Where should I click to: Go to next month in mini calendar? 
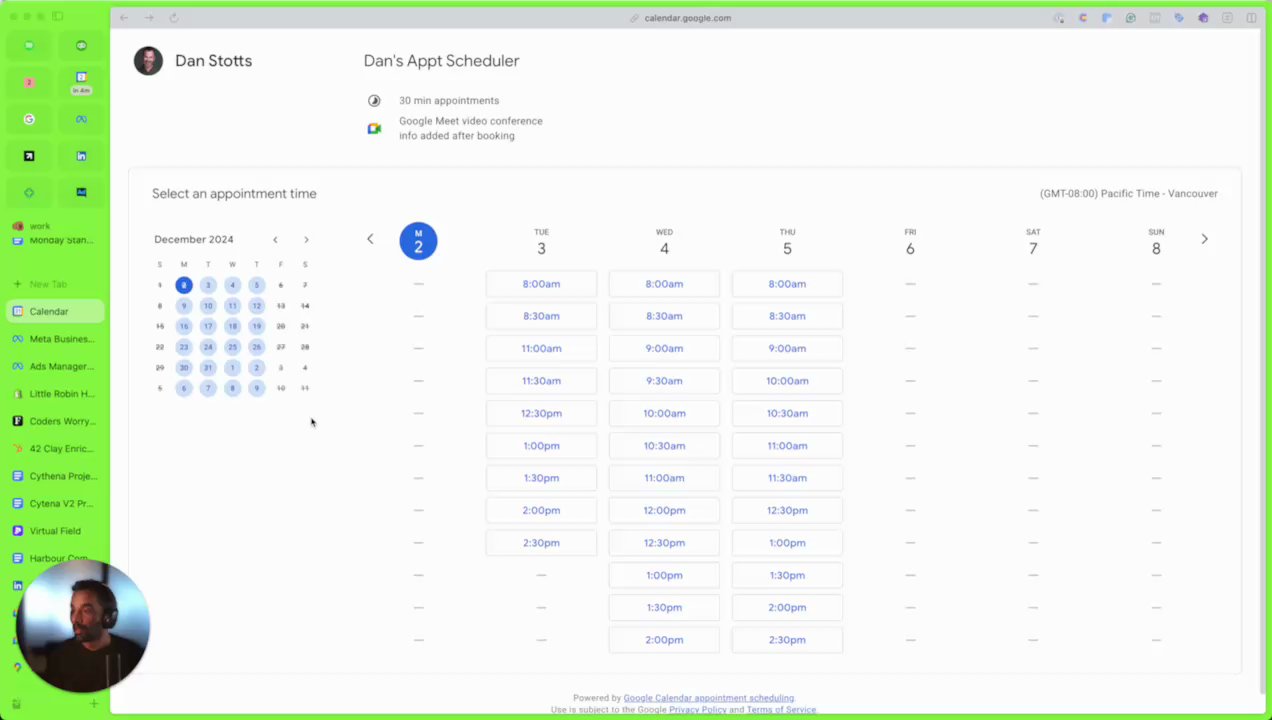click(306, 240)
